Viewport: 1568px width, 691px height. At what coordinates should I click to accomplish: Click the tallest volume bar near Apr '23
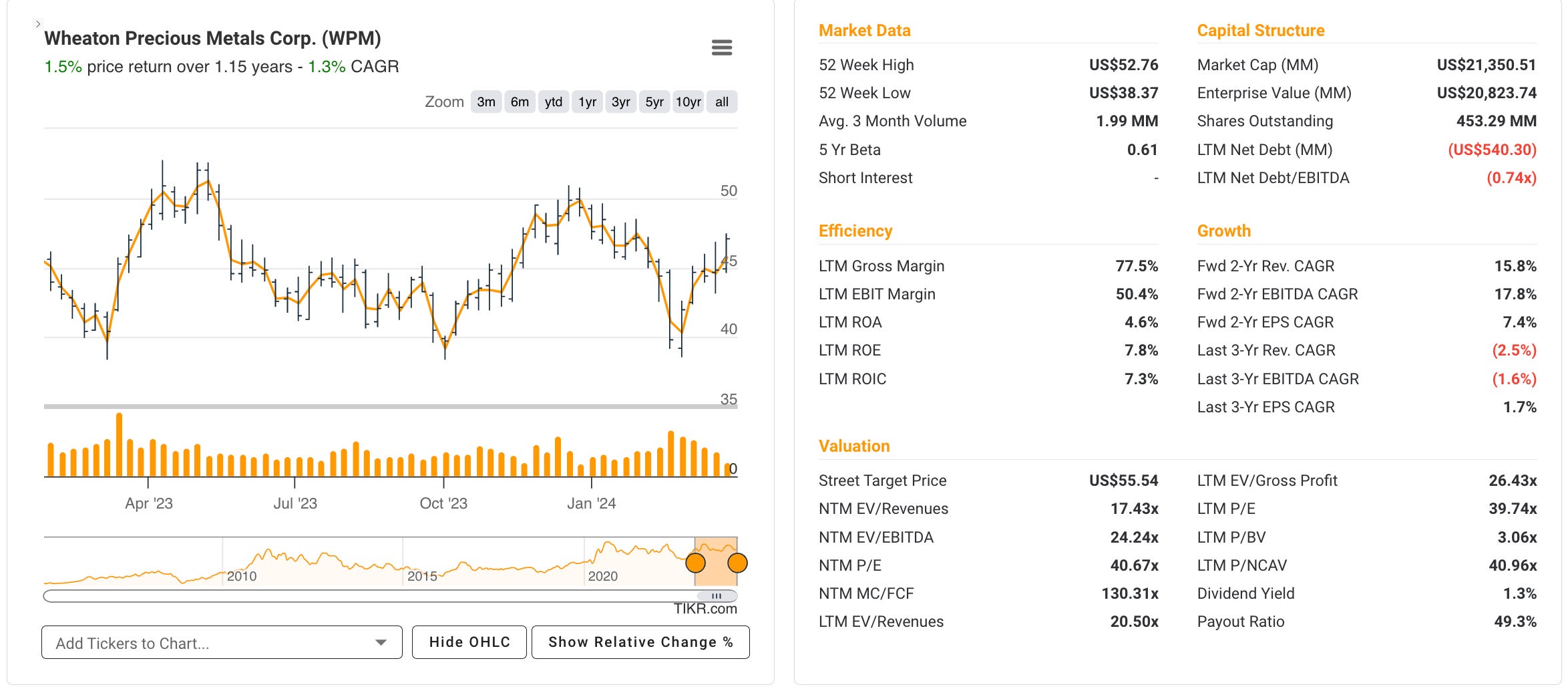(119, 444)
